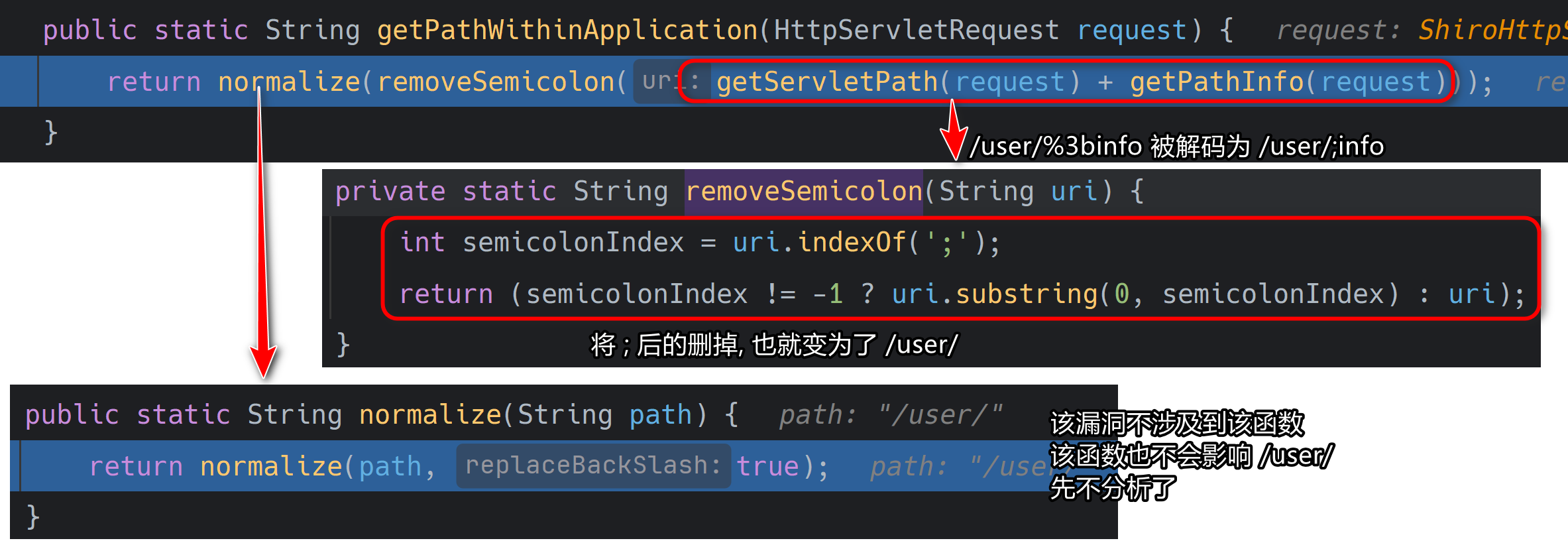The width and height of the screenshot is (1568, 555).
Task: Click the ShiroHttp inline request value hint
Action: click(1492, 31)
